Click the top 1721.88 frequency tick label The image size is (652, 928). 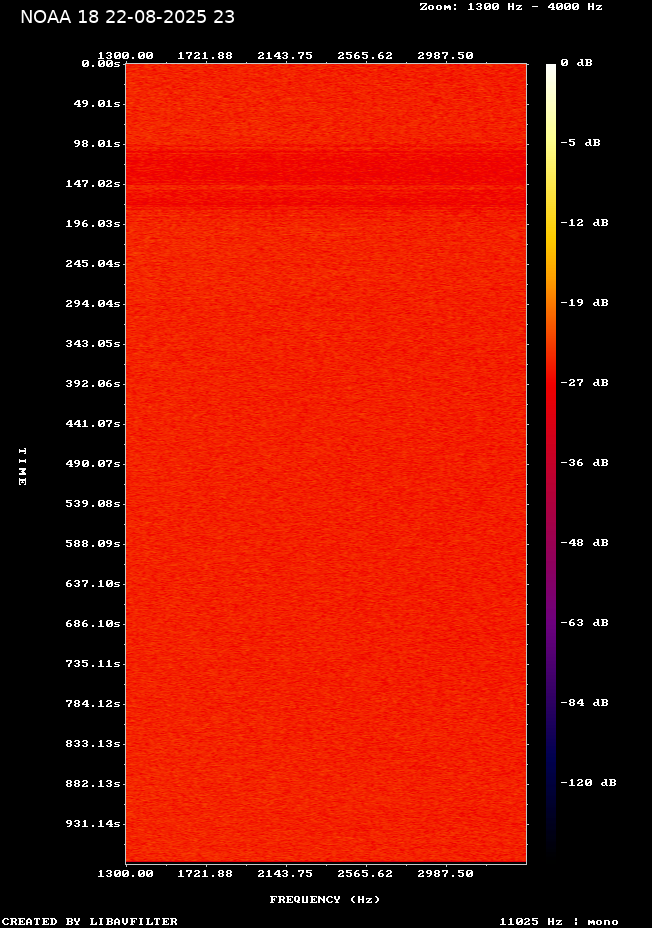[x=205, y=56]
